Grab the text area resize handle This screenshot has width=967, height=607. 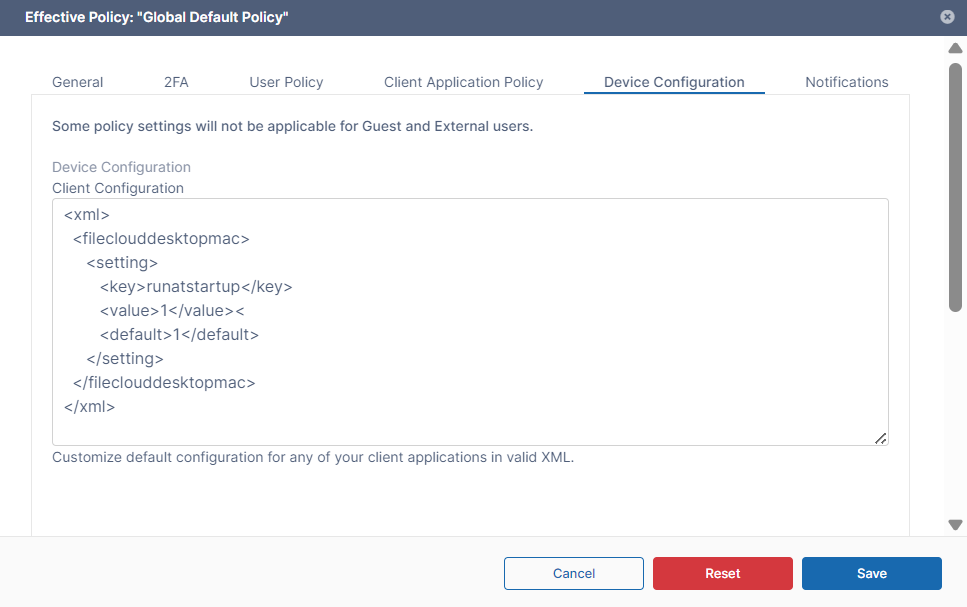pos(880,438)
